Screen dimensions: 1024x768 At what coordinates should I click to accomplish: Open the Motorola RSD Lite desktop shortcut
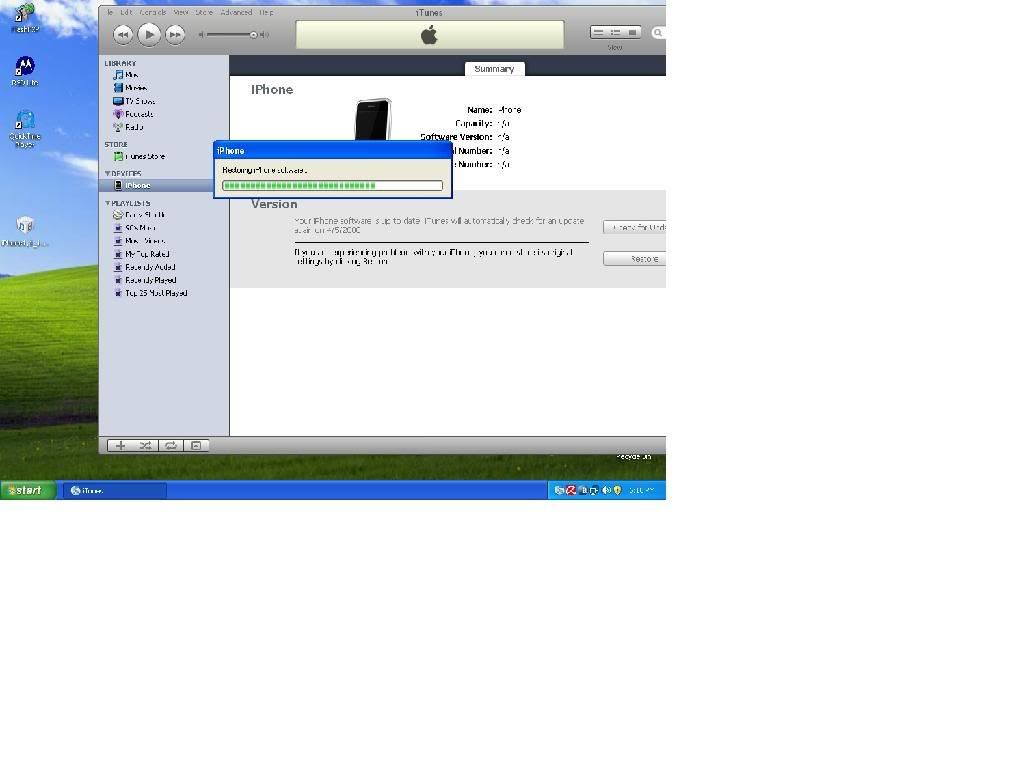point(25,71)
